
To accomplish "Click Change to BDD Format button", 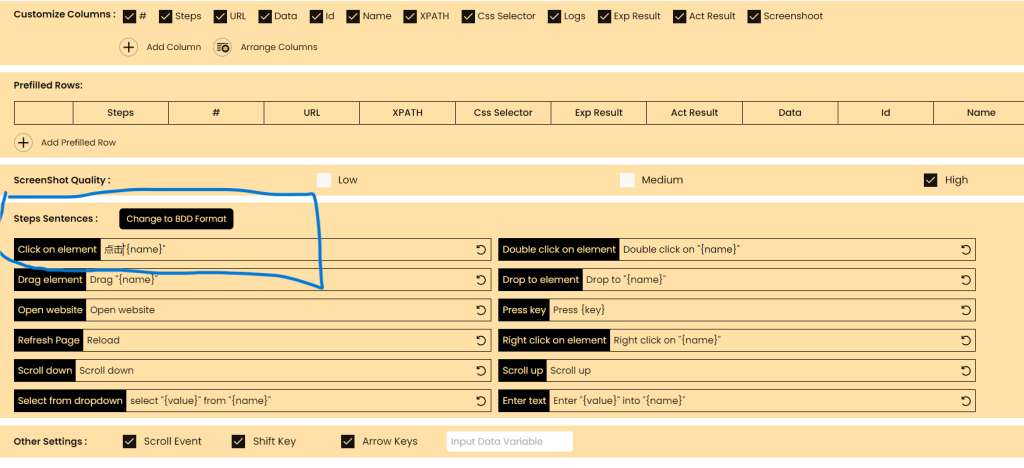I will click(x=176, y=219).
